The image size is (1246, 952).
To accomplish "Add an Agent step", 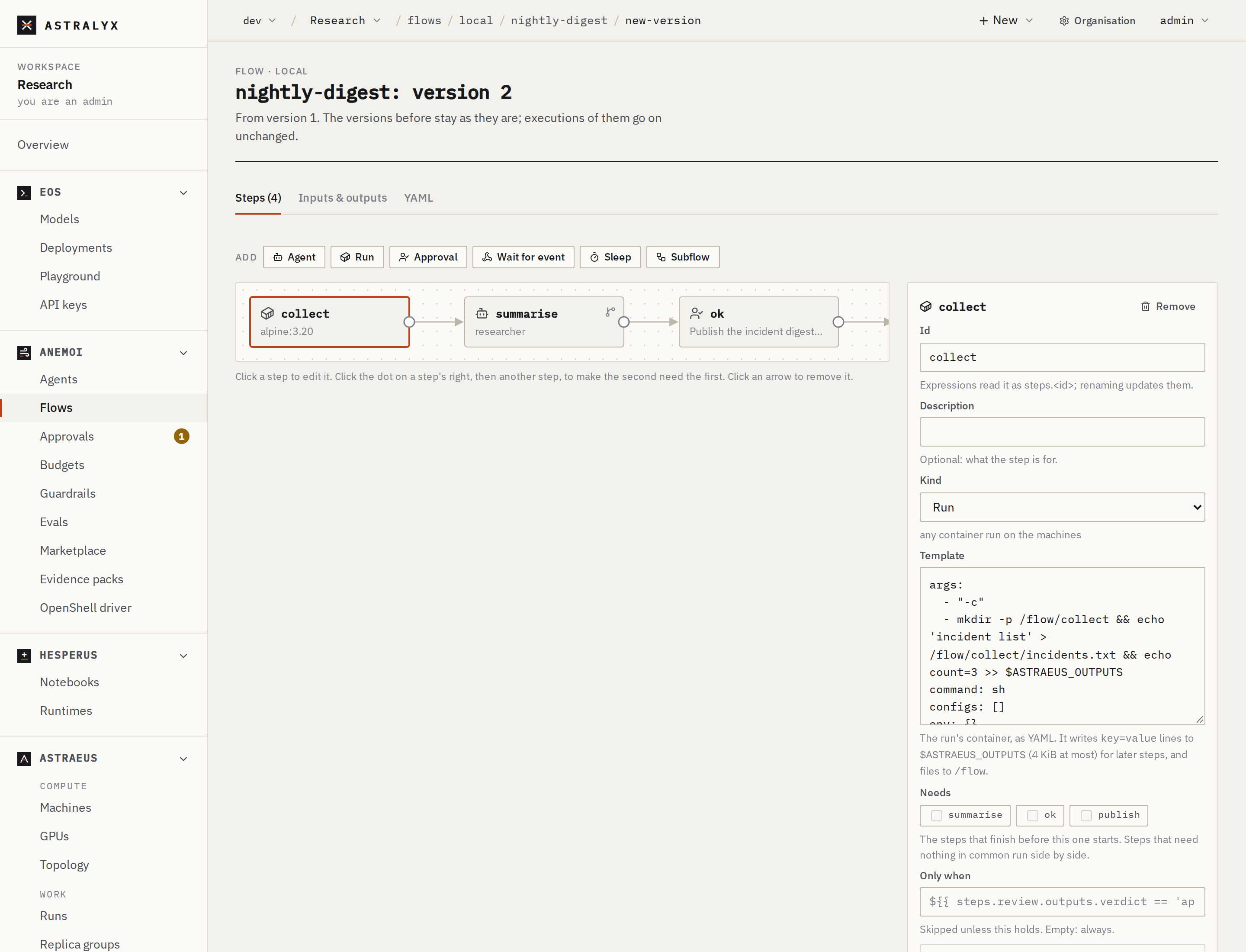I will click(293, 257).
